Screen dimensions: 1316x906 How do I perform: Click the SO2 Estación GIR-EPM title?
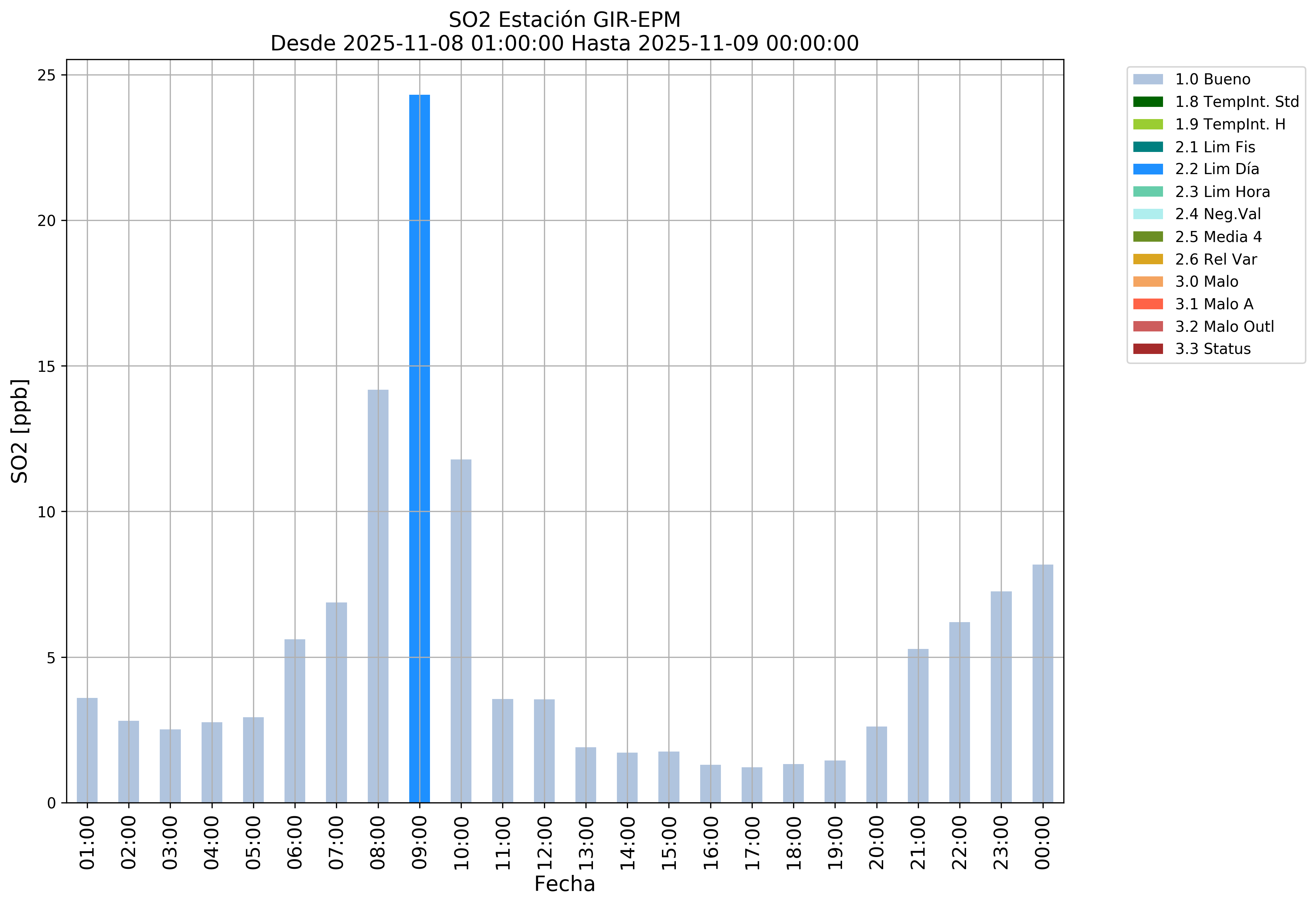coord(564,20)
